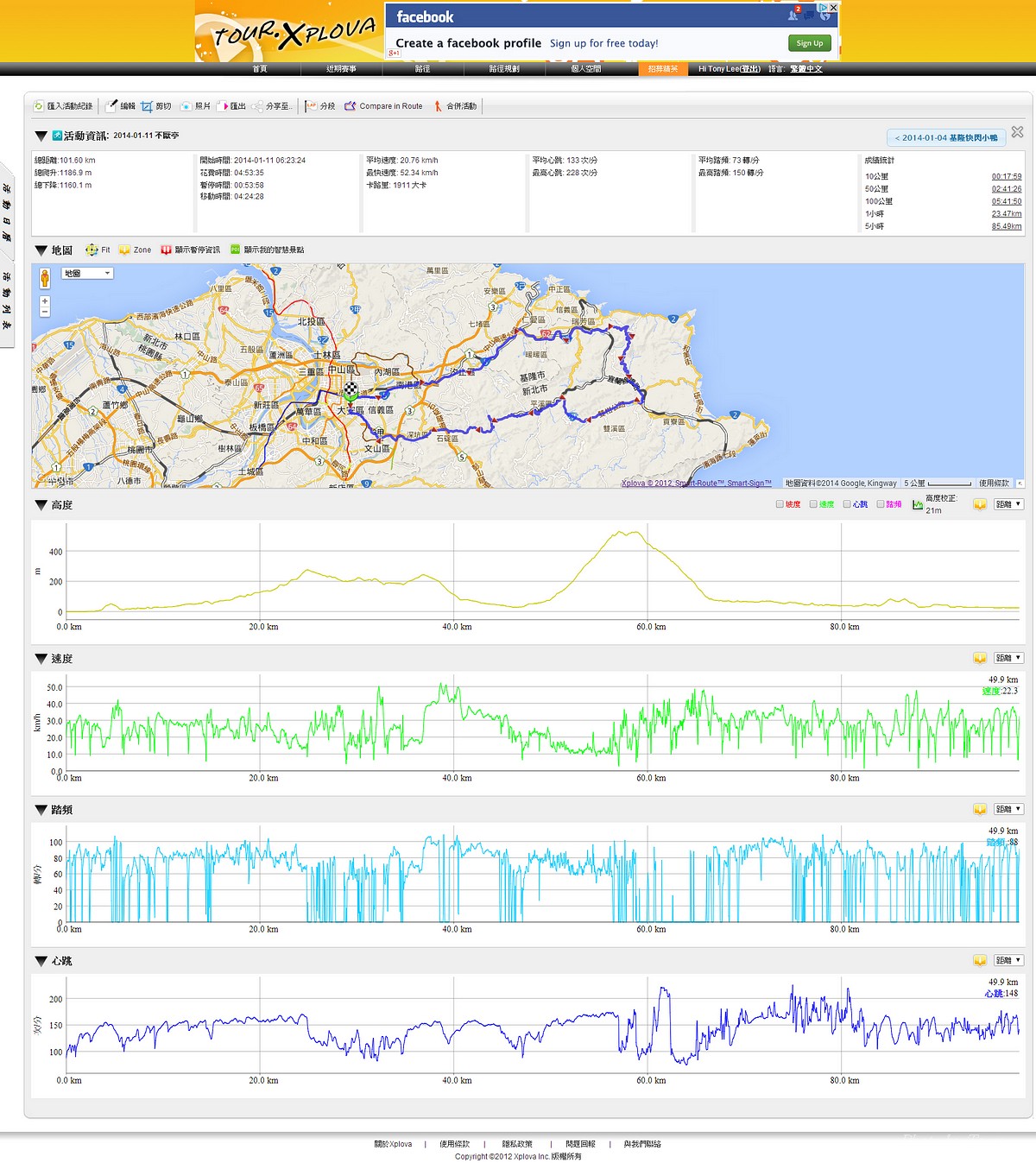Enable the 坡度 slope checkbox
This screenshot has height=1163, width=1036.
[780, 504]
